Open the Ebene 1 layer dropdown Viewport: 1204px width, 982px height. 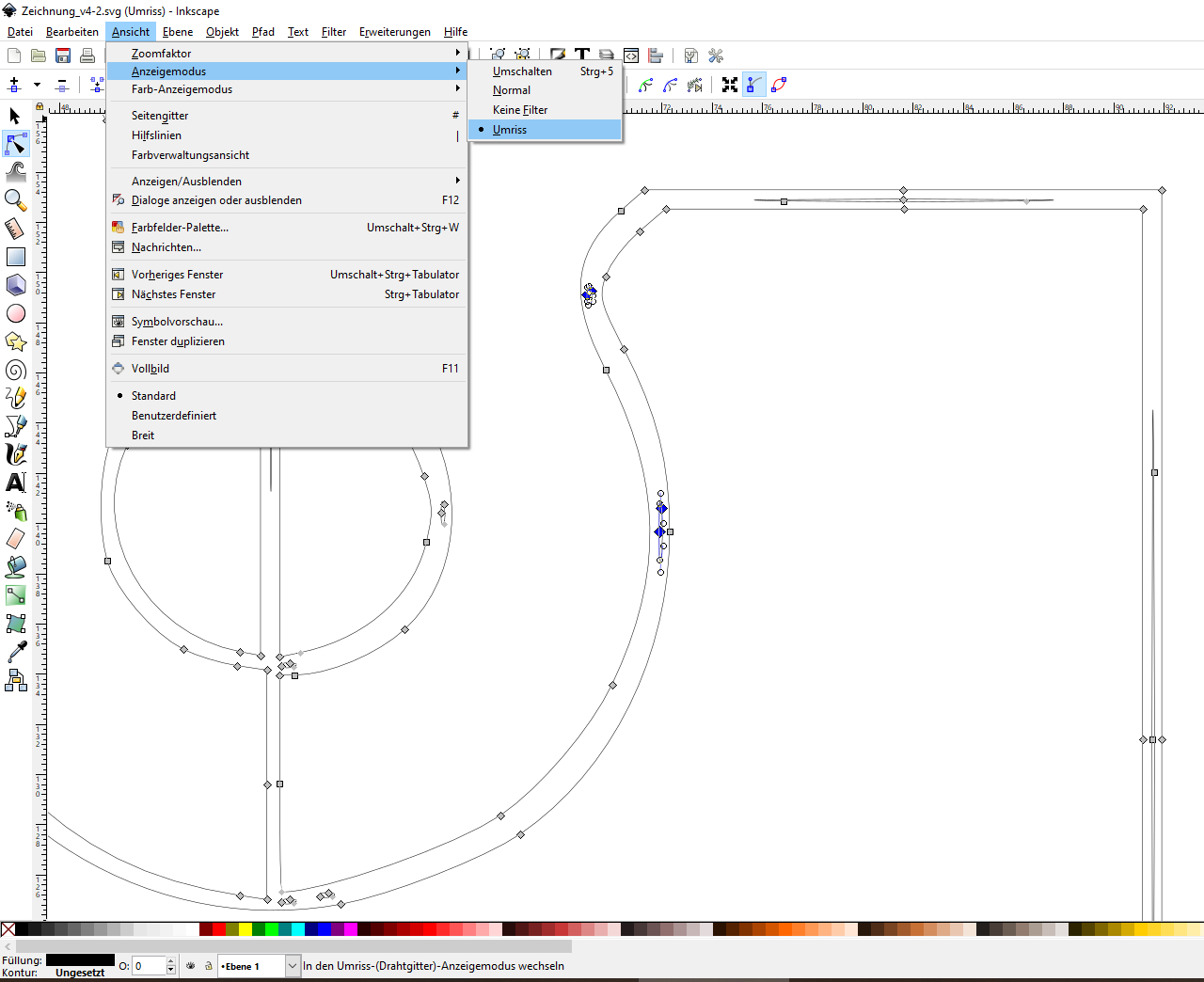292,966
